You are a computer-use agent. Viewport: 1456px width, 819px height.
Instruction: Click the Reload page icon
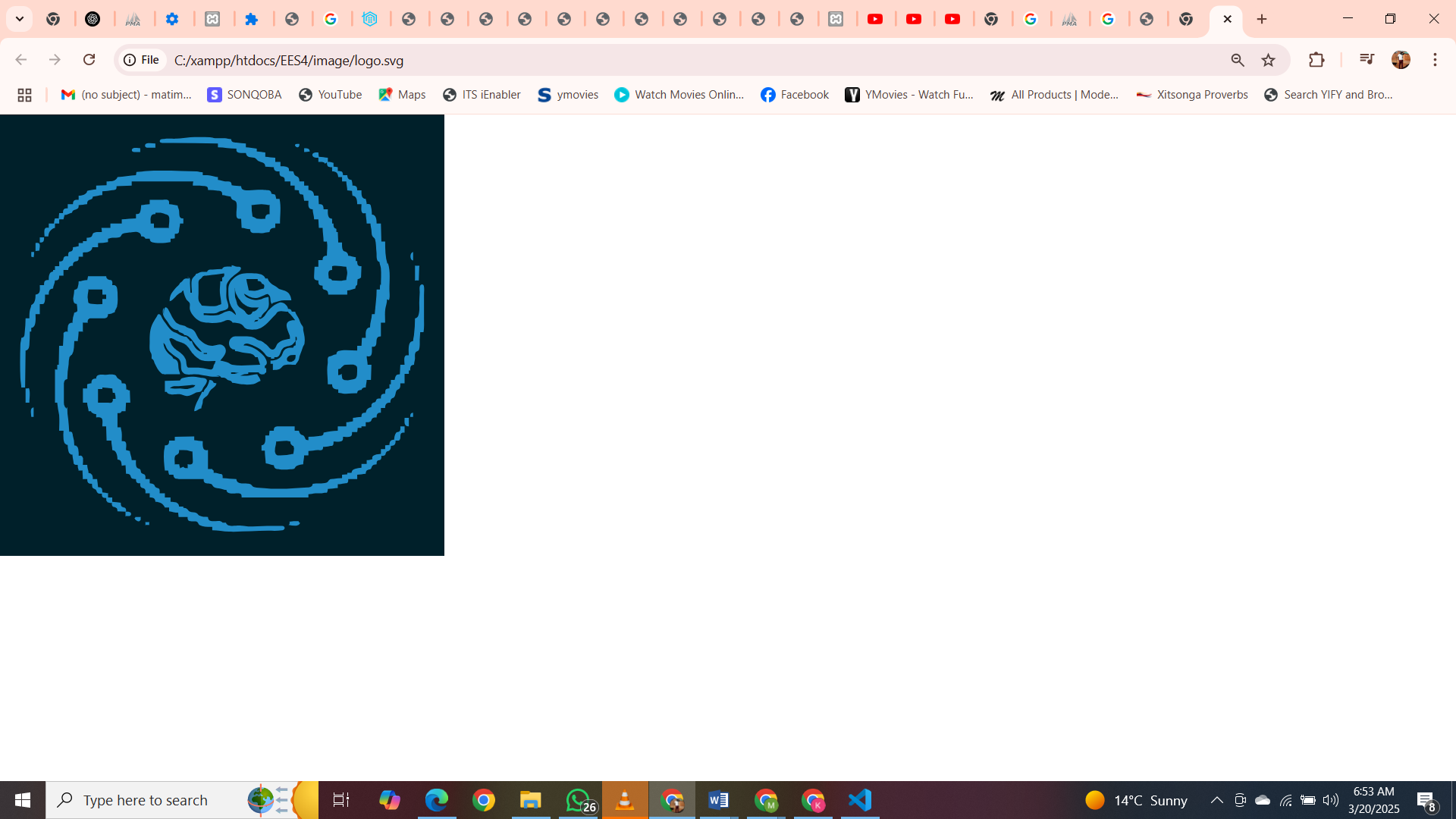click(x=89, y=60)
